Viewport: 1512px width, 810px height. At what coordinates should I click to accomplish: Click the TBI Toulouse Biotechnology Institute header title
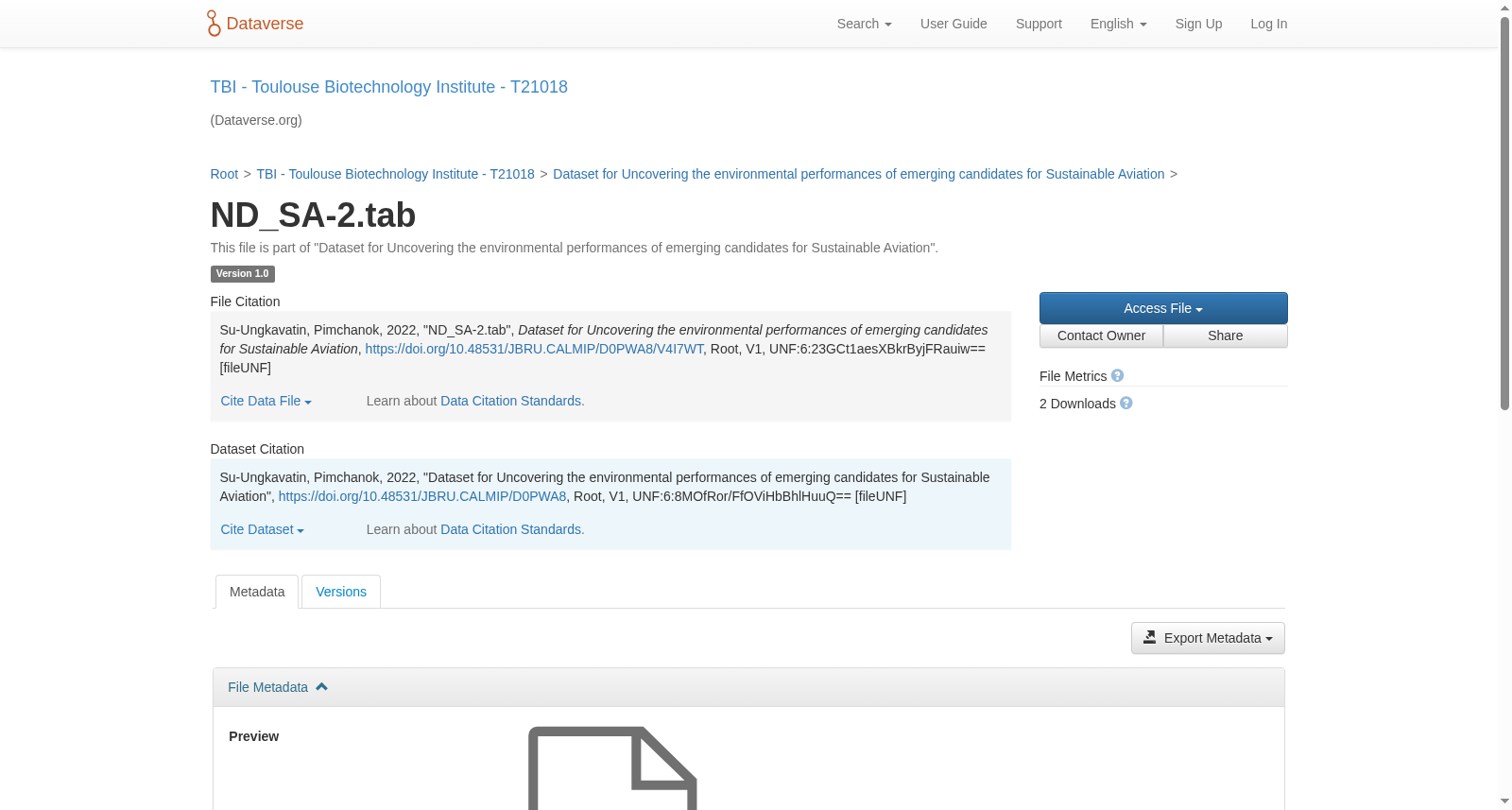point(388,87)
